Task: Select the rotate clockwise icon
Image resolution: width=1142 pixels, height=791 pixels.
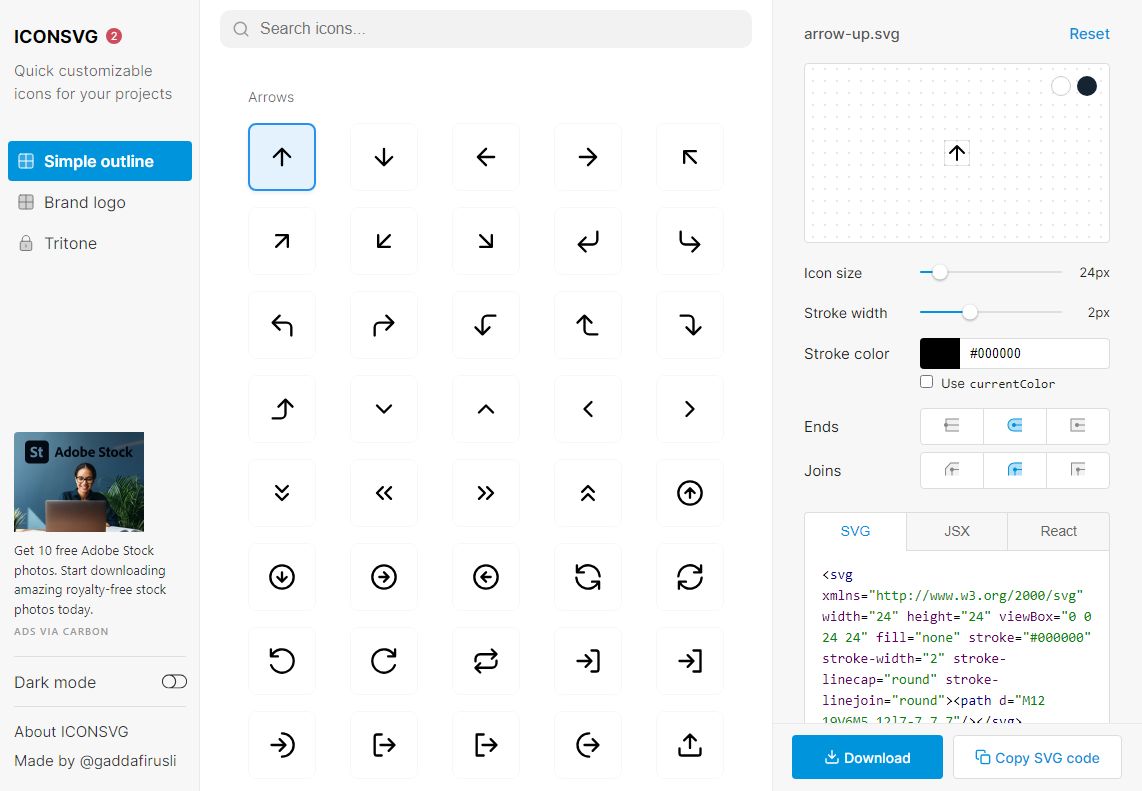Action: [x=384, y=661]
